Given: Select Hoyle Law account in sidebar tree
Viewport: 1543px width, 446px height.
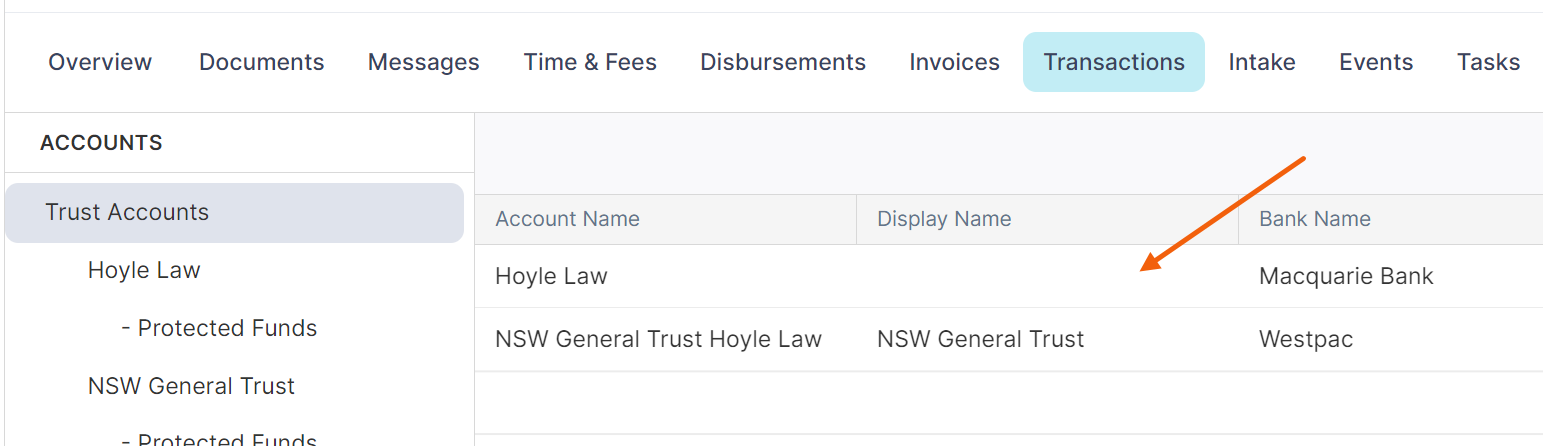Looking at the screenshot, I should tap(144, 270).
